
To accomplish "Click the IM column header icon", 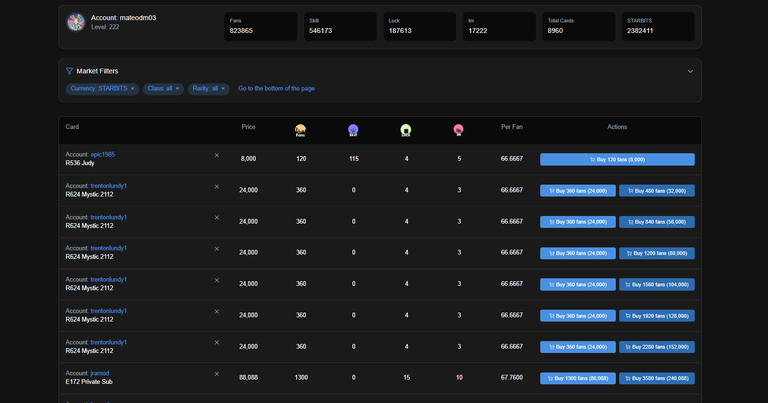I will [x=458, y=130].
